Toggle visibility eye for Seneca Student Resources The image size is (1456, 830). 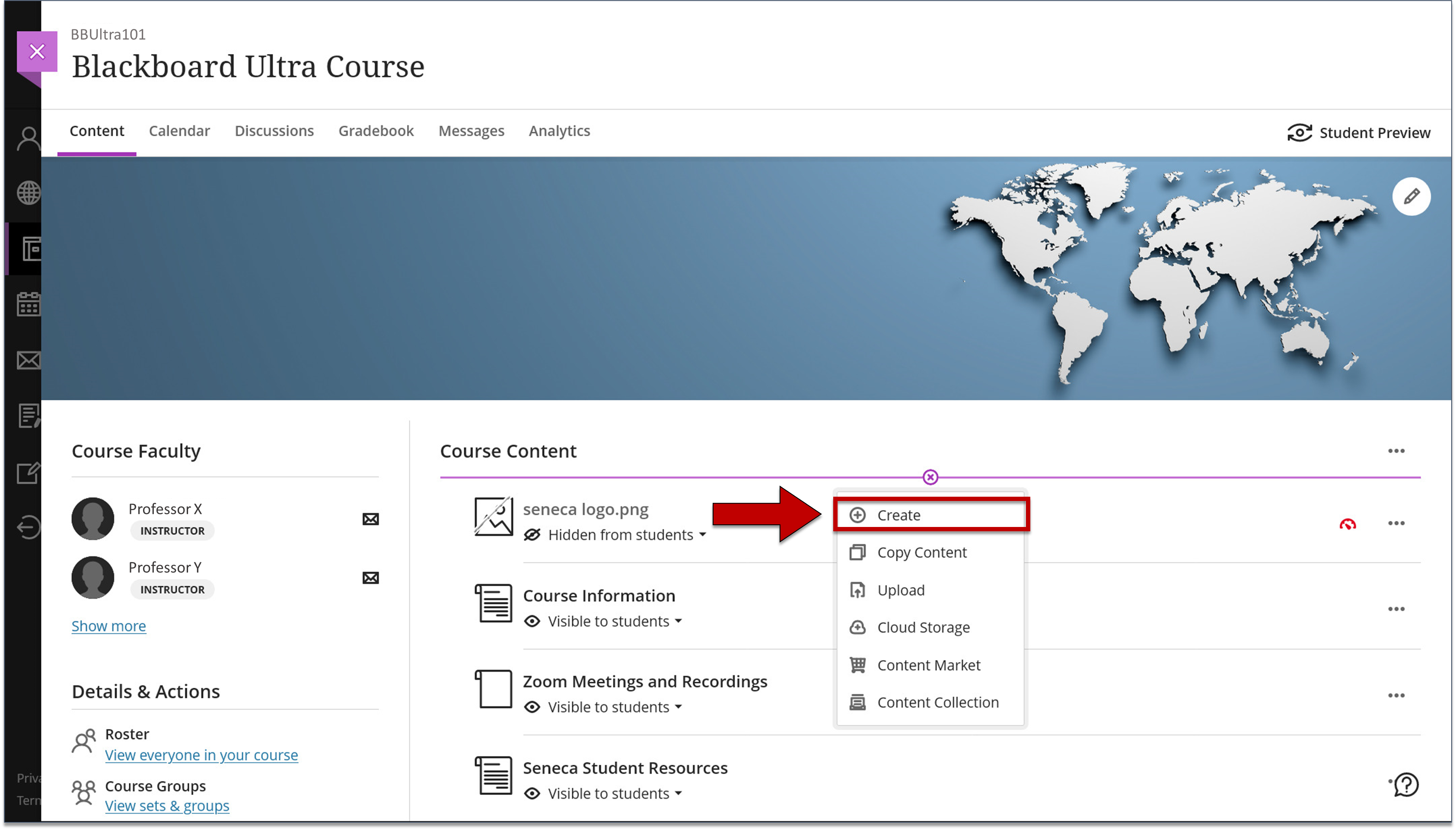[x=532, y=794]
